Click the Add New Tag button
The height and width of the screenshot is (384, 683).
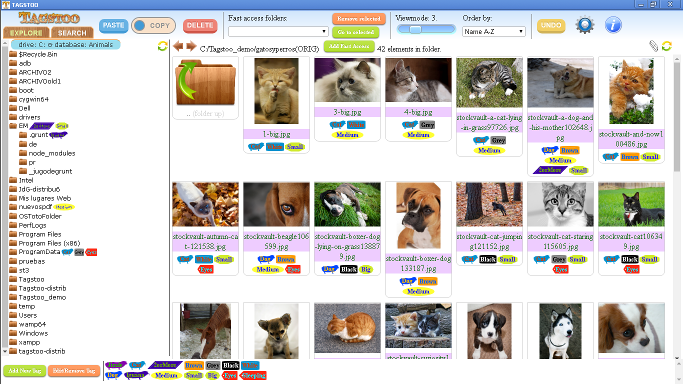coord(25,371)
